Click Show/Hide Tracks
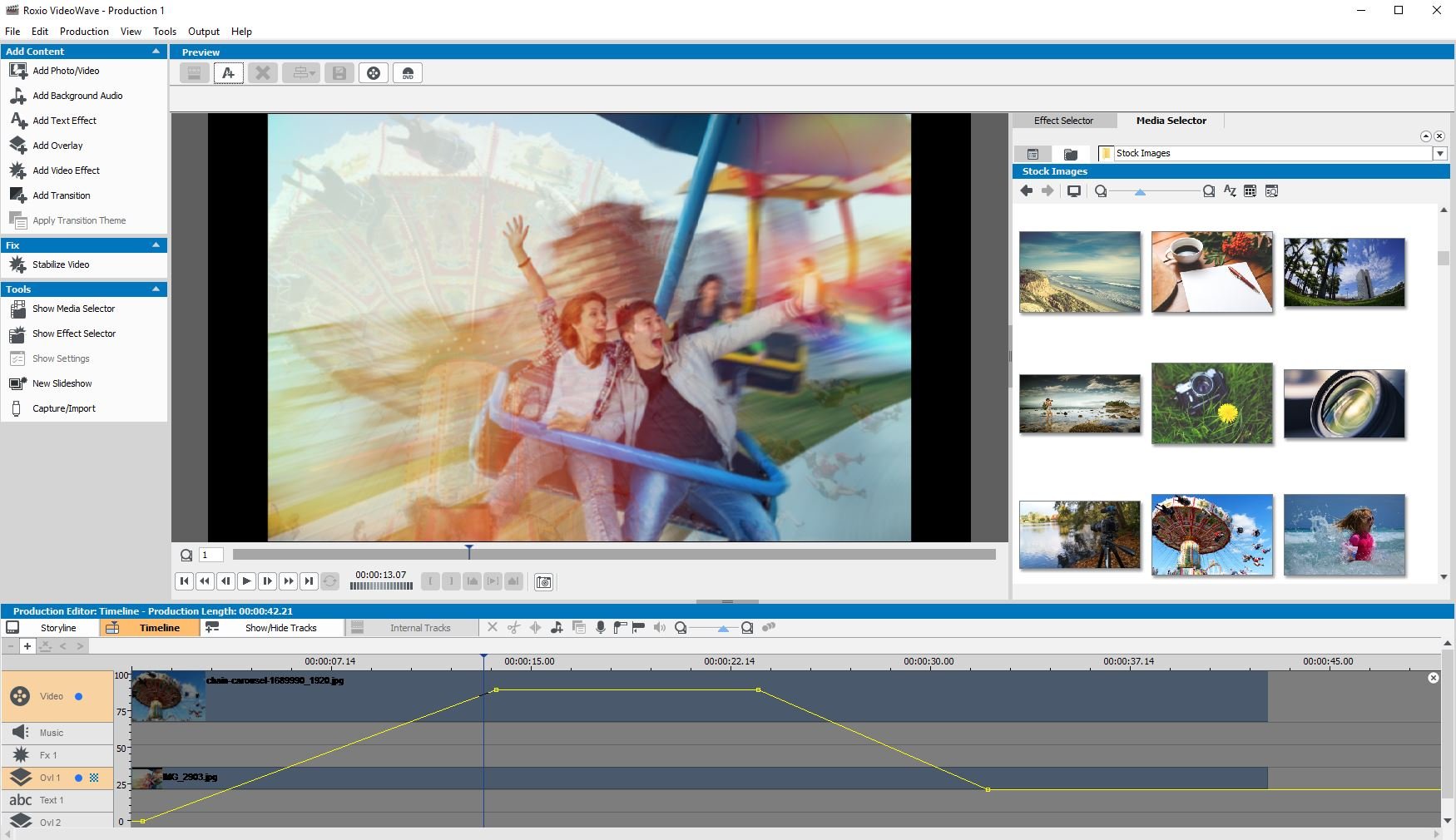 (x=280, y=628)
